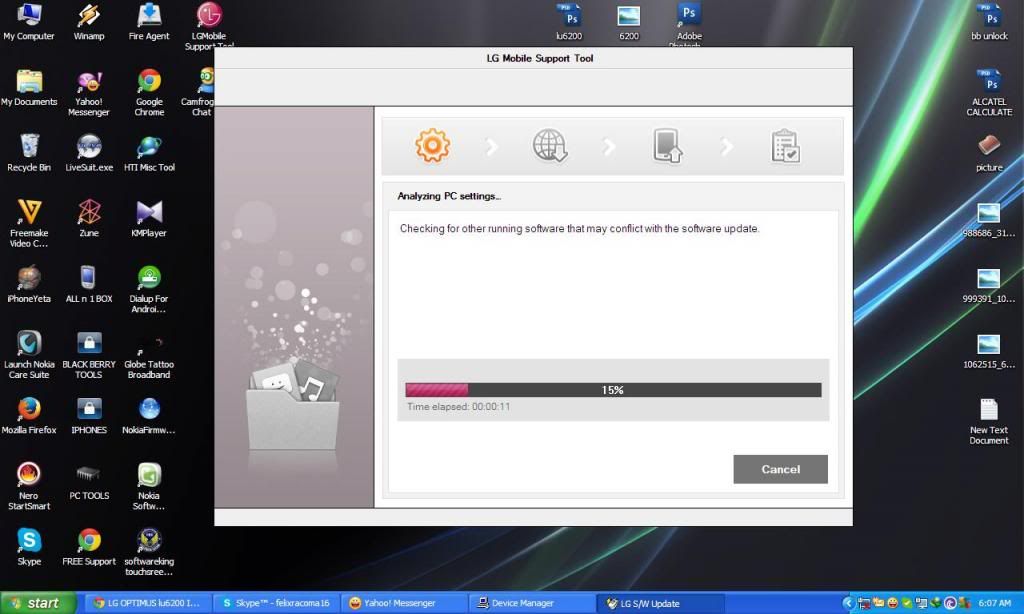Select the Camfrog Chat desktop icon
The height and width of the screenshot is (614, 1024).
pos(199,93)
